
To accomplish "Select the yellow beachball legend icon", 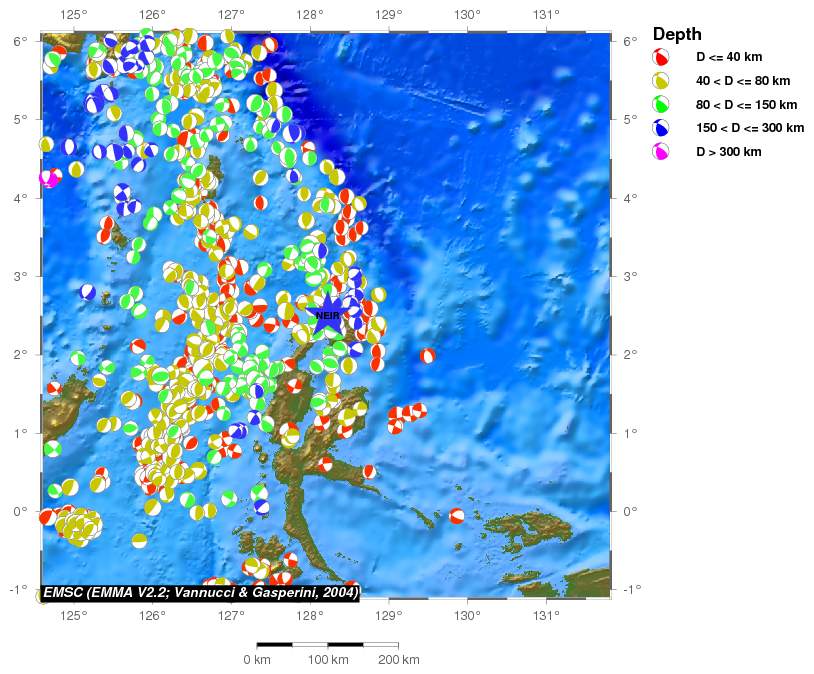I will point(661,81).
